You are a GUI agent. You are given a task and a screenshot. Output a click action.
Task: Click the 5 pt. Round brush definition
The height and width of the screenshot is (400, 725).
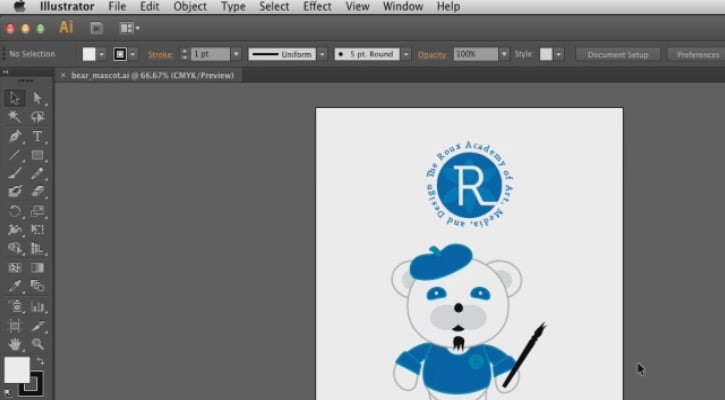click(367, 54)
